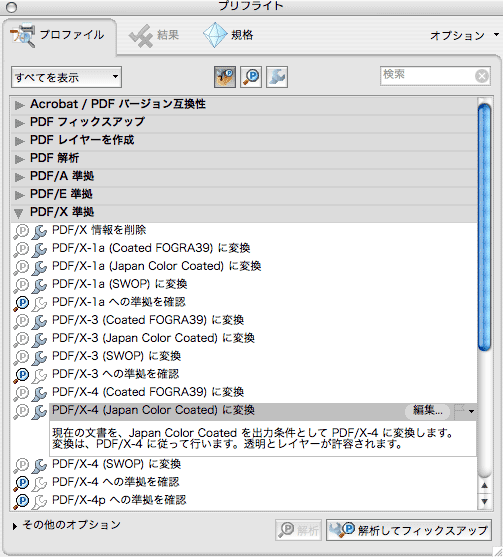Viewport: 503px width, 557px height.
Task: Select the PDF/X 情報を削除 profile
Action: click(99, 230)
